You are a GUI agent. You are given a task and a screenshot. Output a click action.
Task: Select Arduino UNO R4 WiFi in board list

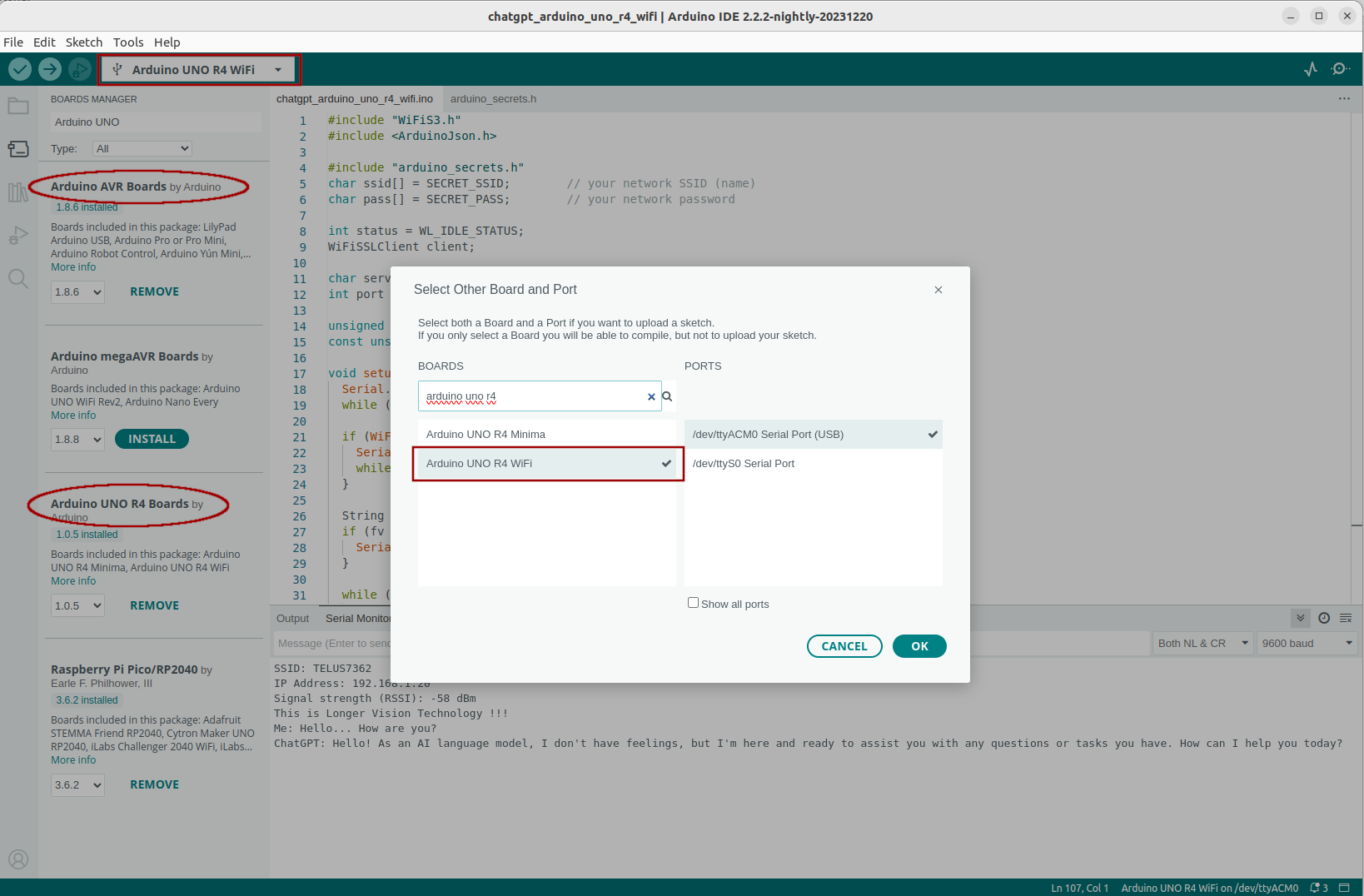[547, 464]
